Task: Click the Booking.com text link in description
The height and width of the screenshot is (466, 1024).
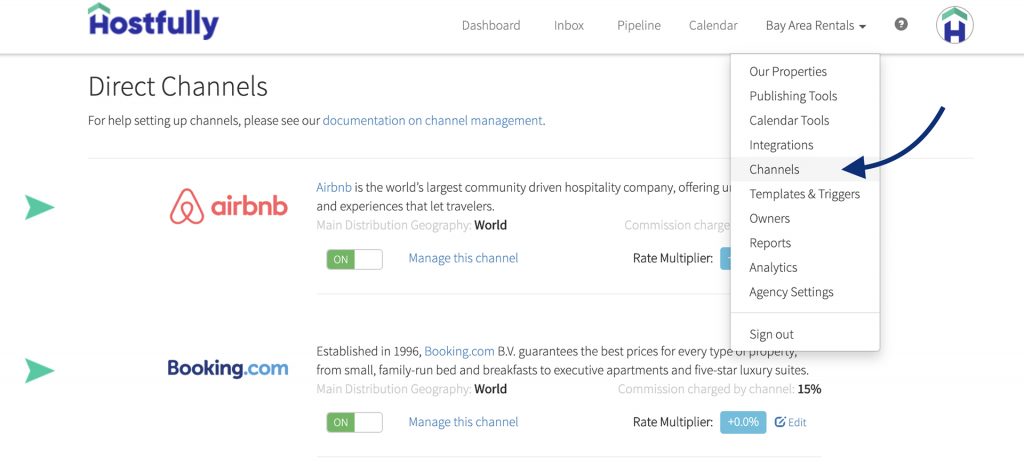Action: (459, 351)
